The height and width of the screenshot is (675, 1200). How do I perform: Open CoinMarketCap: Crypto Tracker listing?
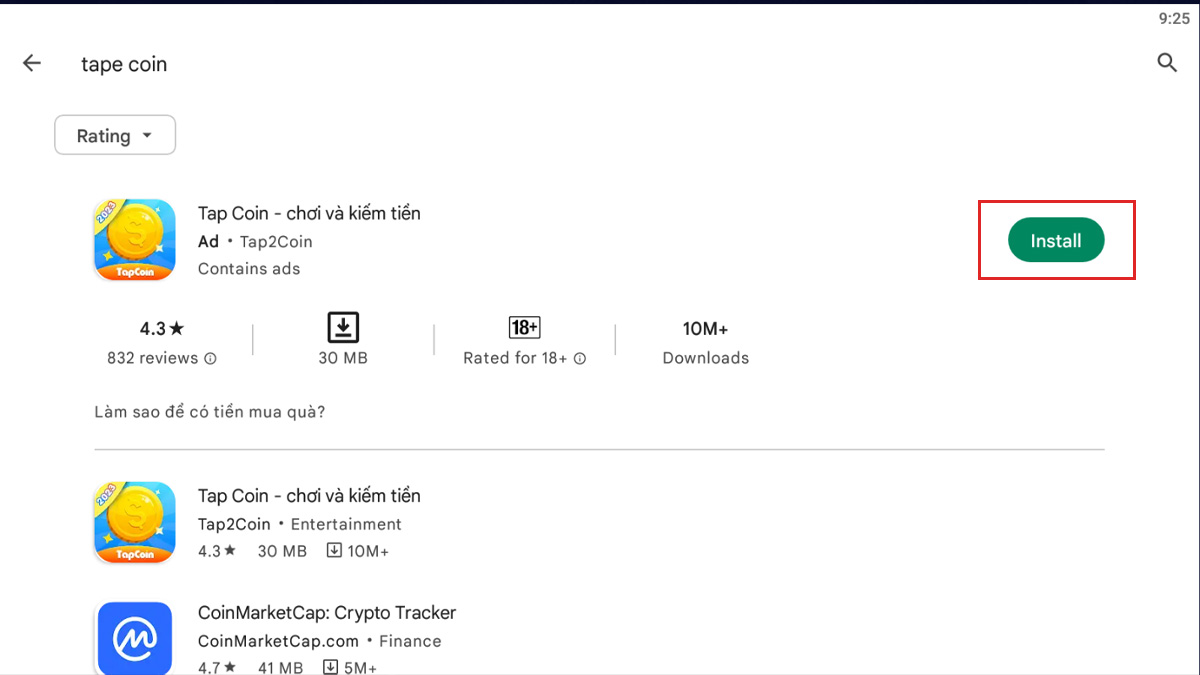[x=327, y=612]
